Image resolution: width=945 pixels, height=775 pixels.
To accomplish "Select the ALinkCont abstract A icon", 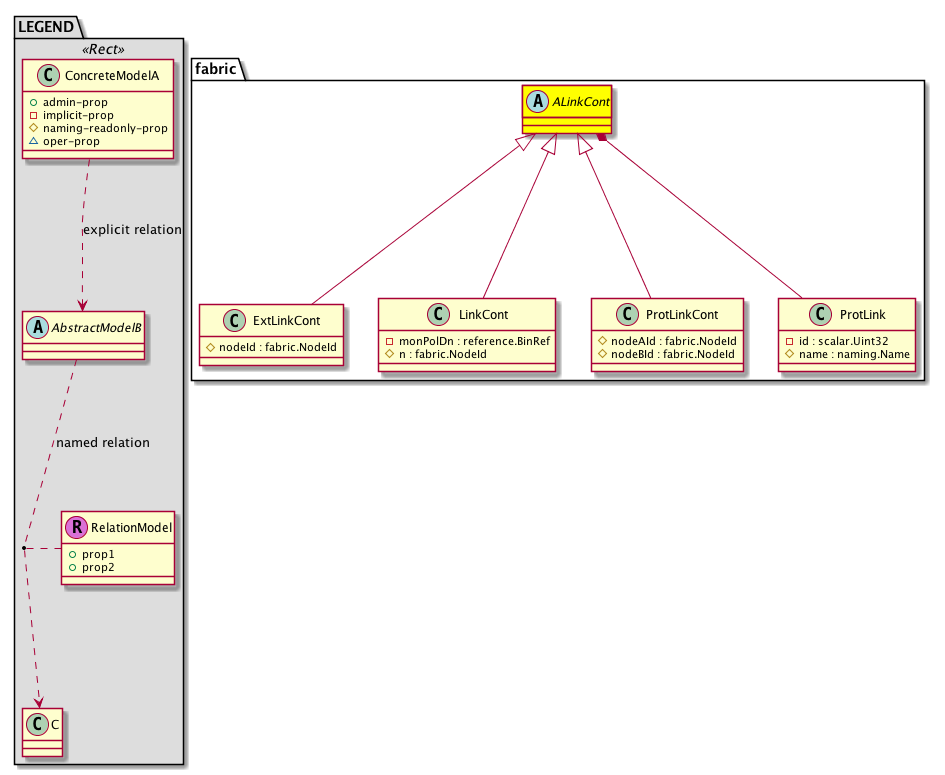I will click(x=536, y=99).
